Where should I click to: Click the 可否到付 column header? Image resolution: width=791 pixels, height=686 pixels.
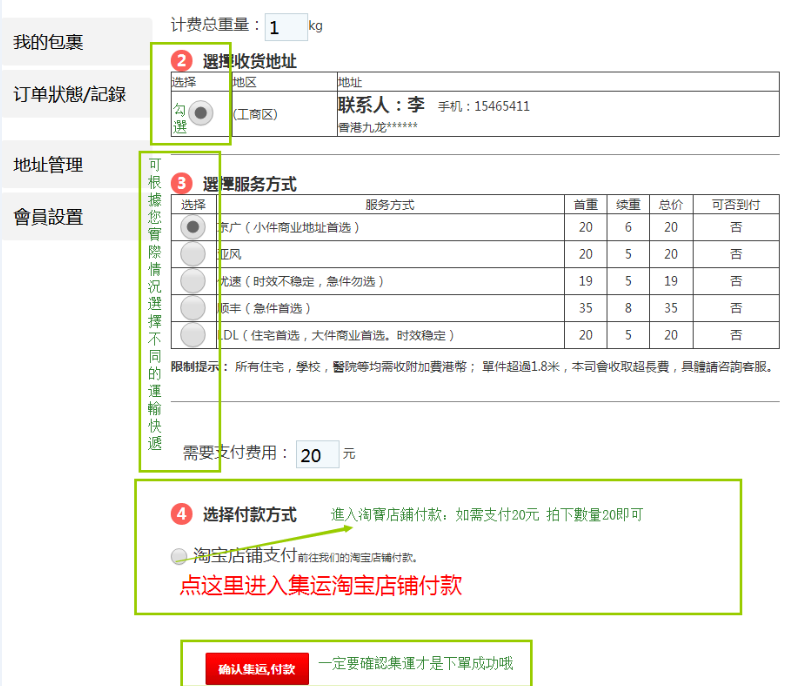click(x=736, y=204)
